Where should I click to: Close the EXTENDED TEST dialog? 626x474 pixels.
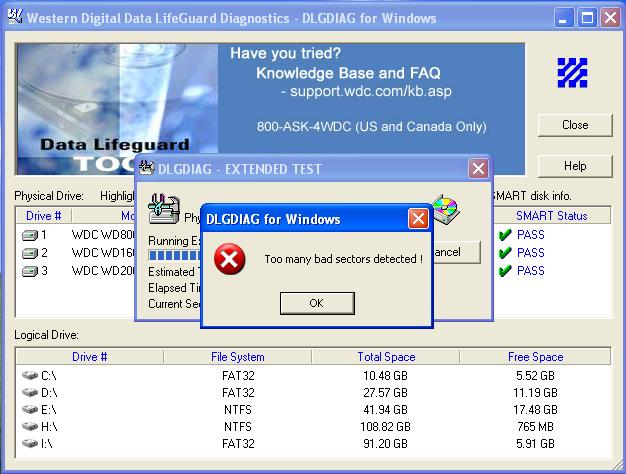pyautogui.click(x=478, y=169)
